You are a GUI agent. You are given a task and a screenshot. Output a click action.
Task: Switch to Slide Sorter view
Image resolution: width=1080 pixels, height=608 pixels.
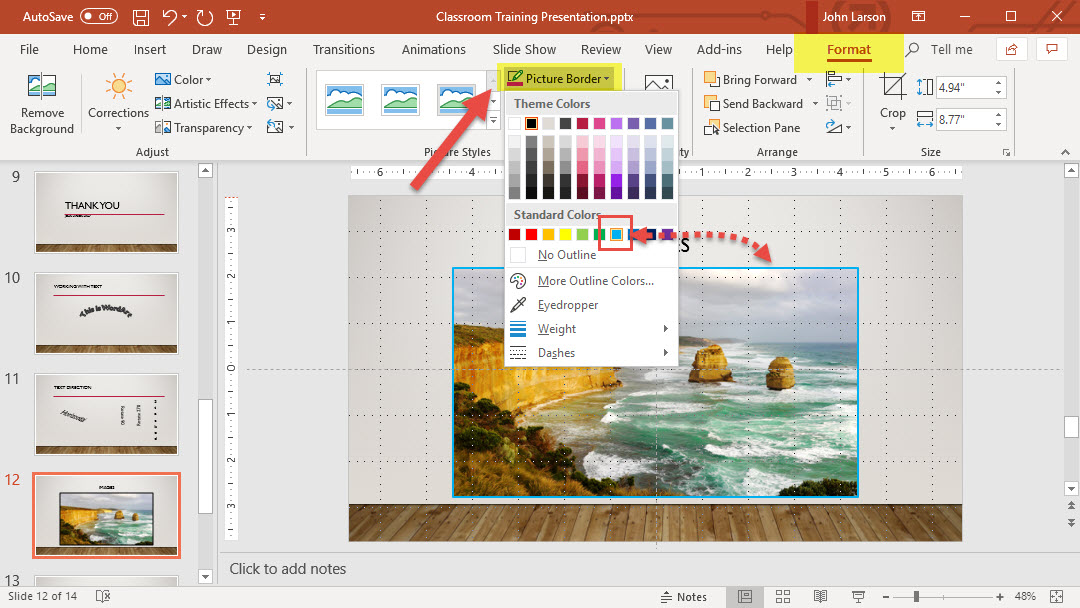[x=783, y=597]
